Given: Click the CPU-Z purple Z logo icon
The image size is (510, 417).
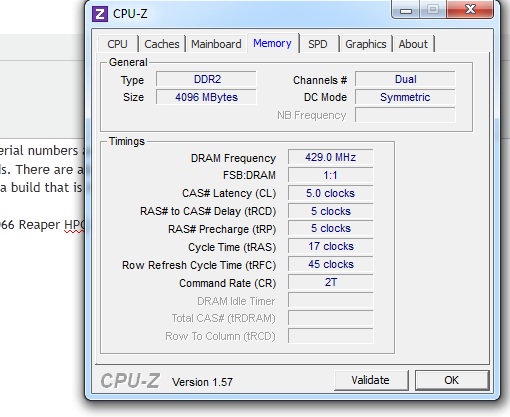Looking at the screenshot, I should pyautogui.click(x=100, y=14).
